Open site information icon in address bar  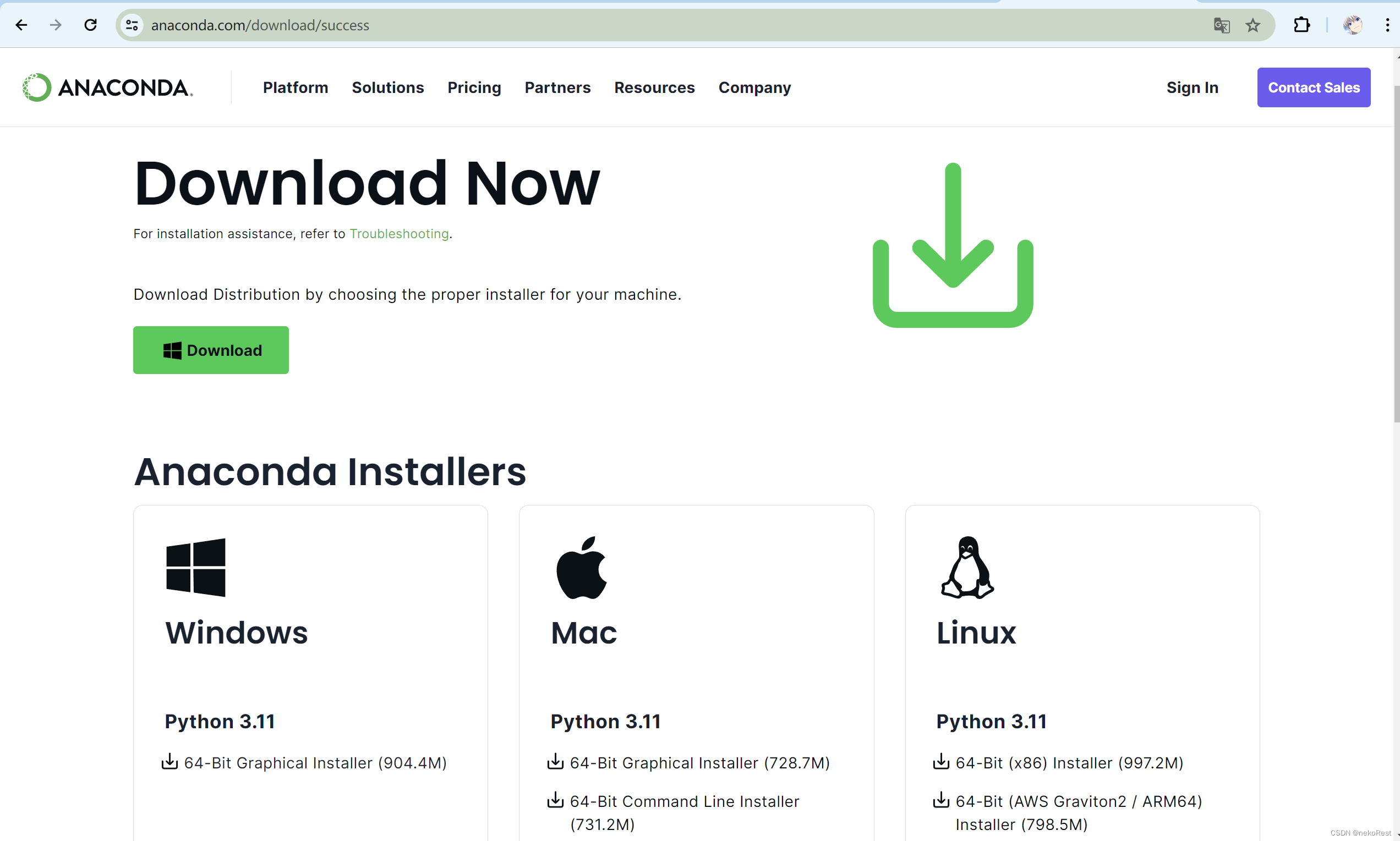tap(132, 25)
